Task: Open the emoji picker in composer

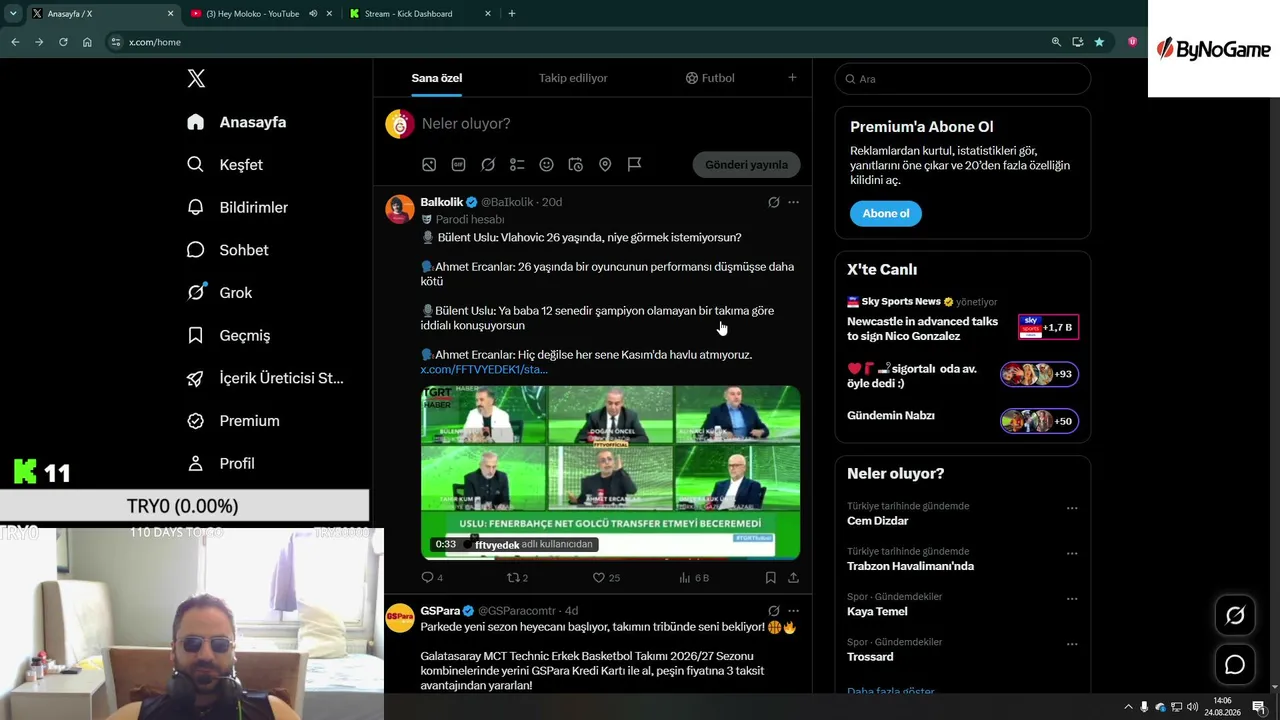Action: coord(546,165)
